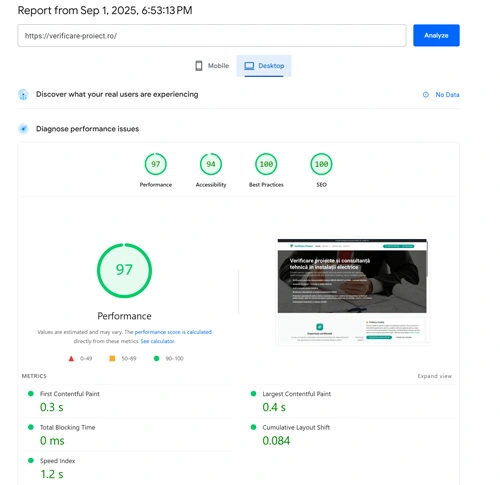Click the 1.2 s value
This screenshot has height=485, width=500.
[x=51, y=474]
